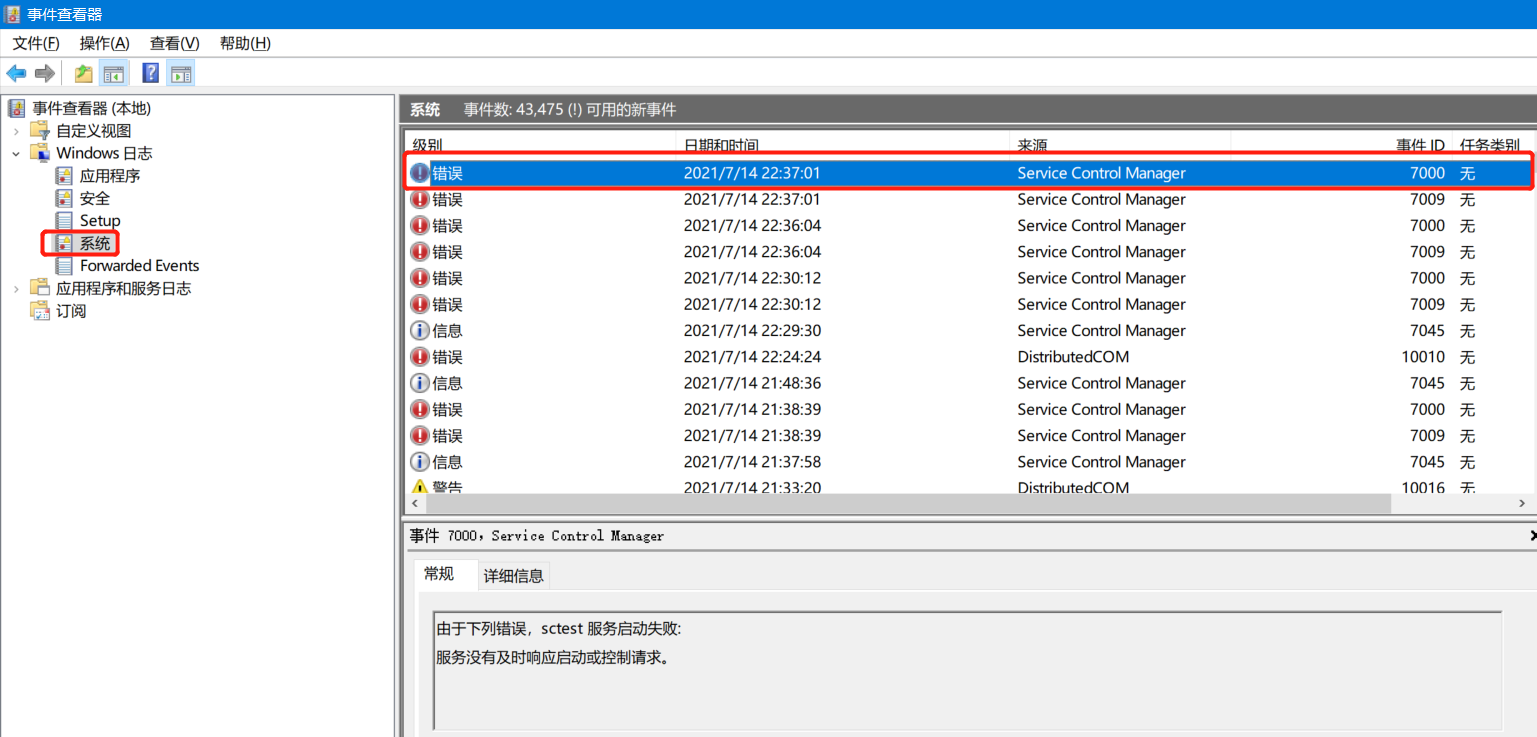Screen dimensions: 1537x737
Task: Open the 帮助(H) menu
Action: pos(245,43)
